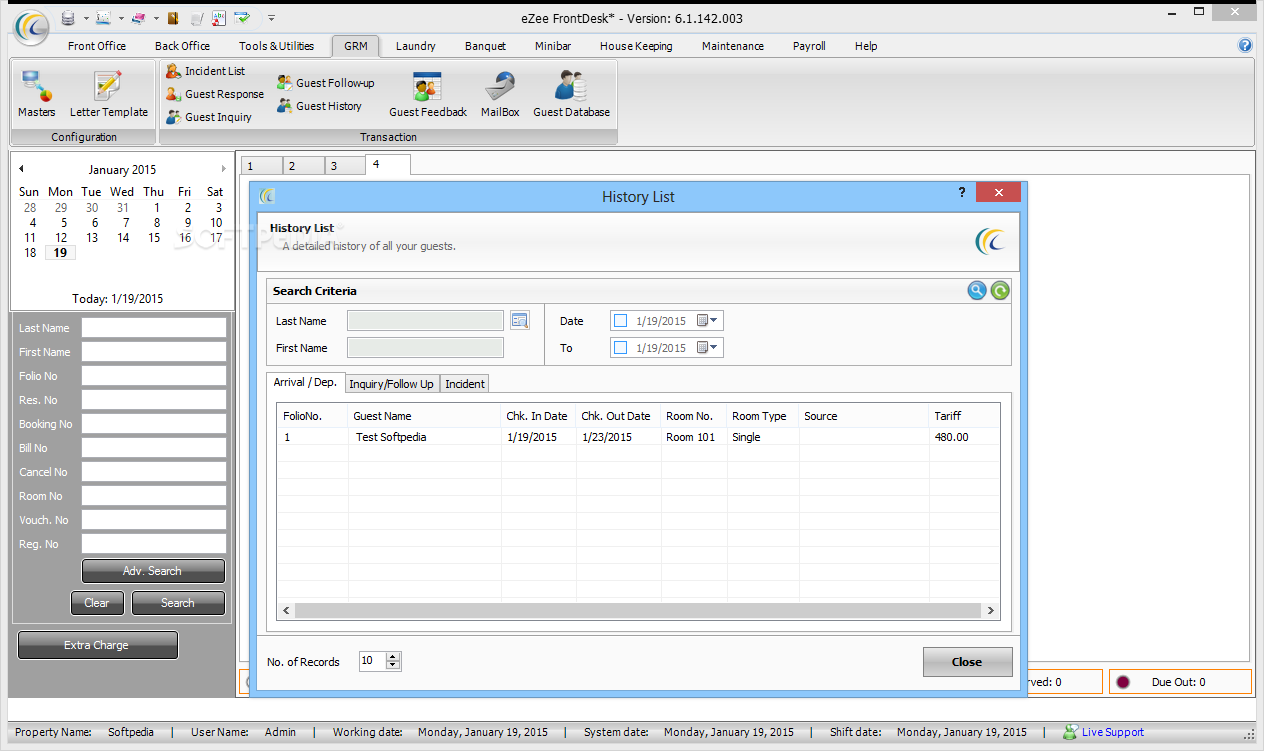Open the Tools & Utilities tab

click(277, 46)
